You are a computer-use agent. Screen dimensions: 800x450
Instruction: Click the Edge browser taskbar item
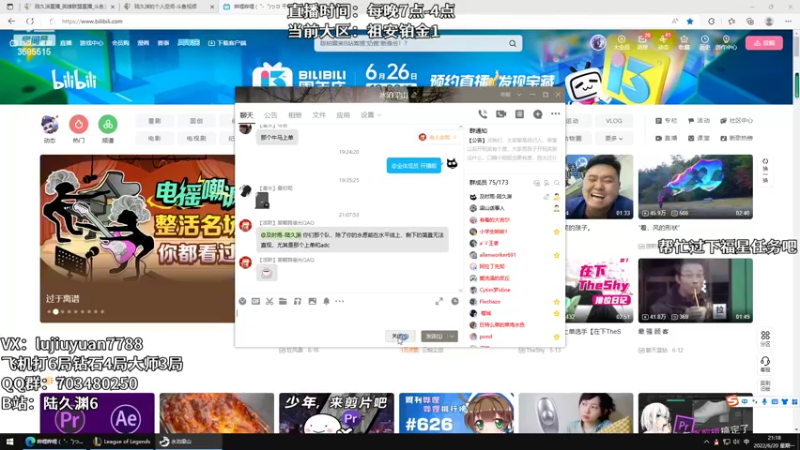(x=56, y=442)
